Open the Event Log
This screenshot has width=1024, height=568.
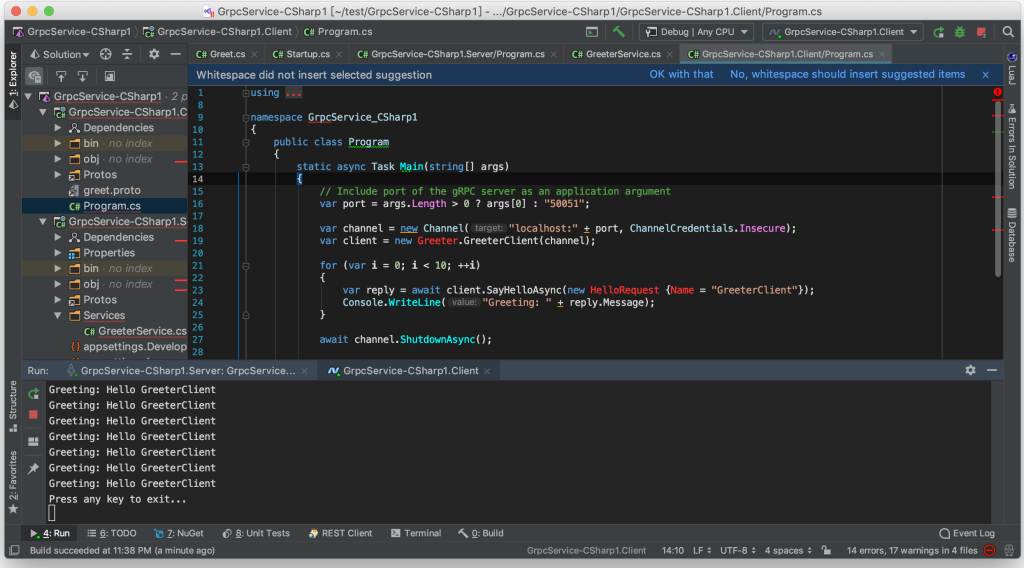pos(967,533)
